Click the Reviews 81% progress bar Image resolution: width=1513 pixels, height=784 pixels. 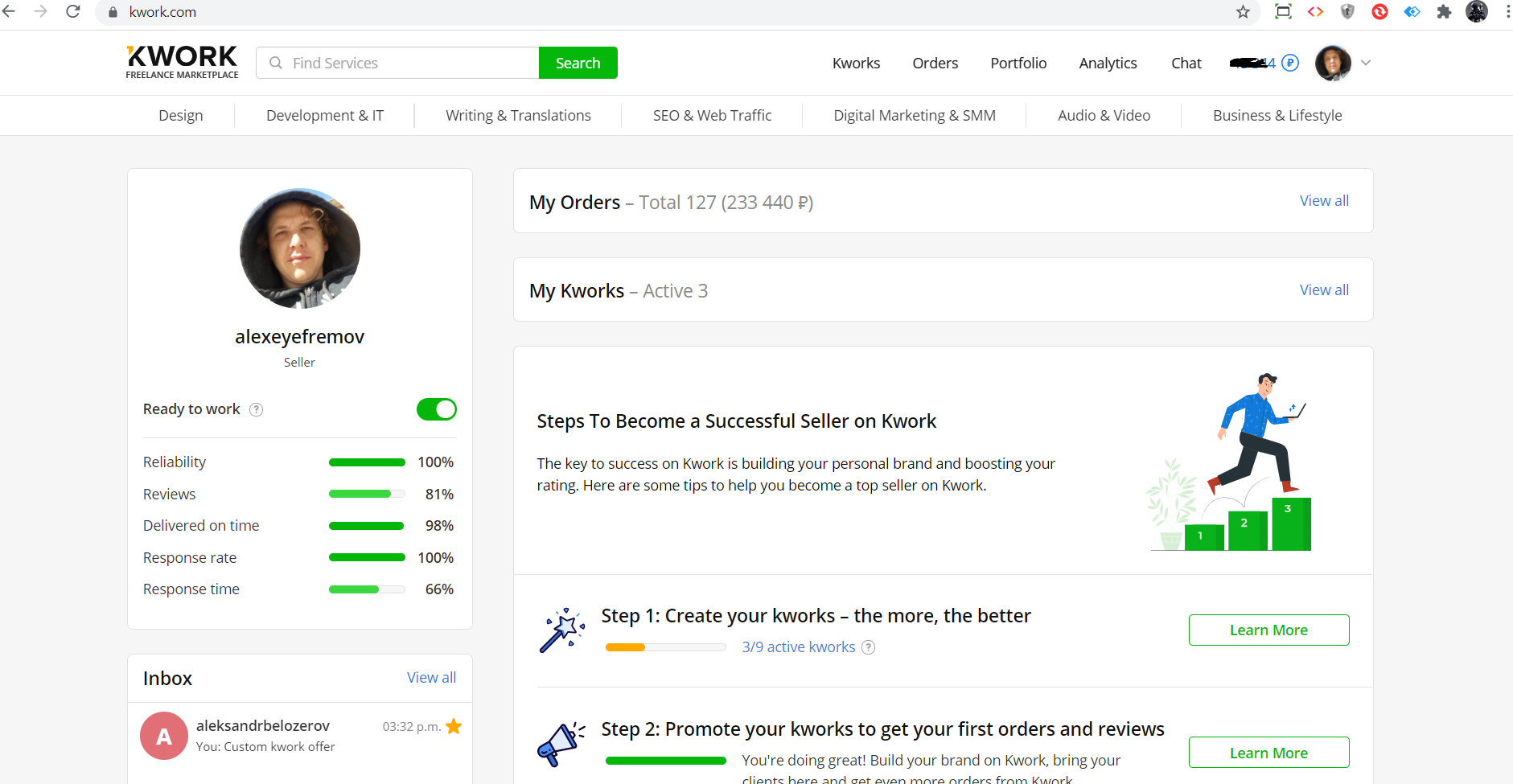[x=367, y=494]
